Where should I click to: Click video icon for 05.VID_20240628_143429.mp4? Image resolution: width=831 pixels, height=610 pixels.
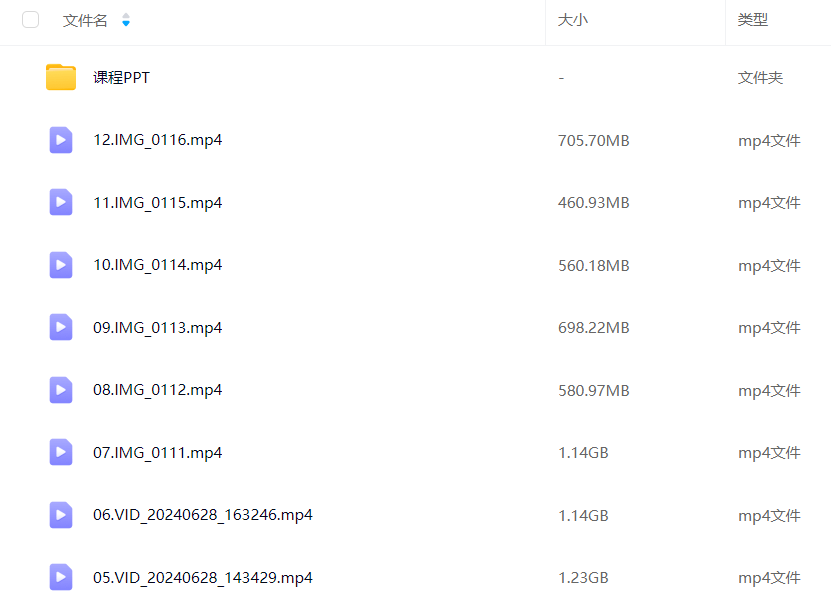(61, 577)
